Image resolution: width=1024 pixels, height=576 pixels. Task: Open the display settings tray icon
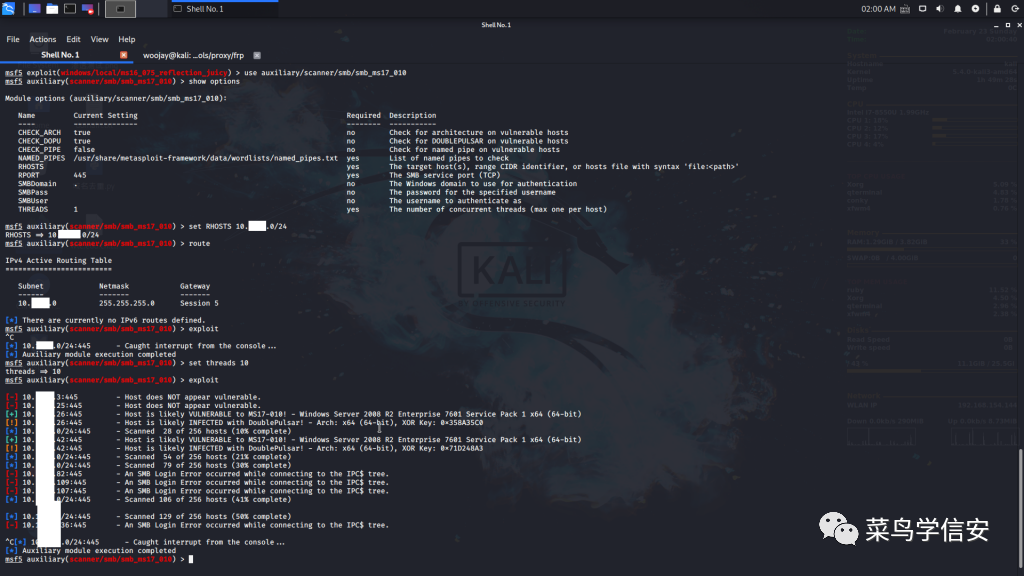pyautogui.click(x=922, y=8)
